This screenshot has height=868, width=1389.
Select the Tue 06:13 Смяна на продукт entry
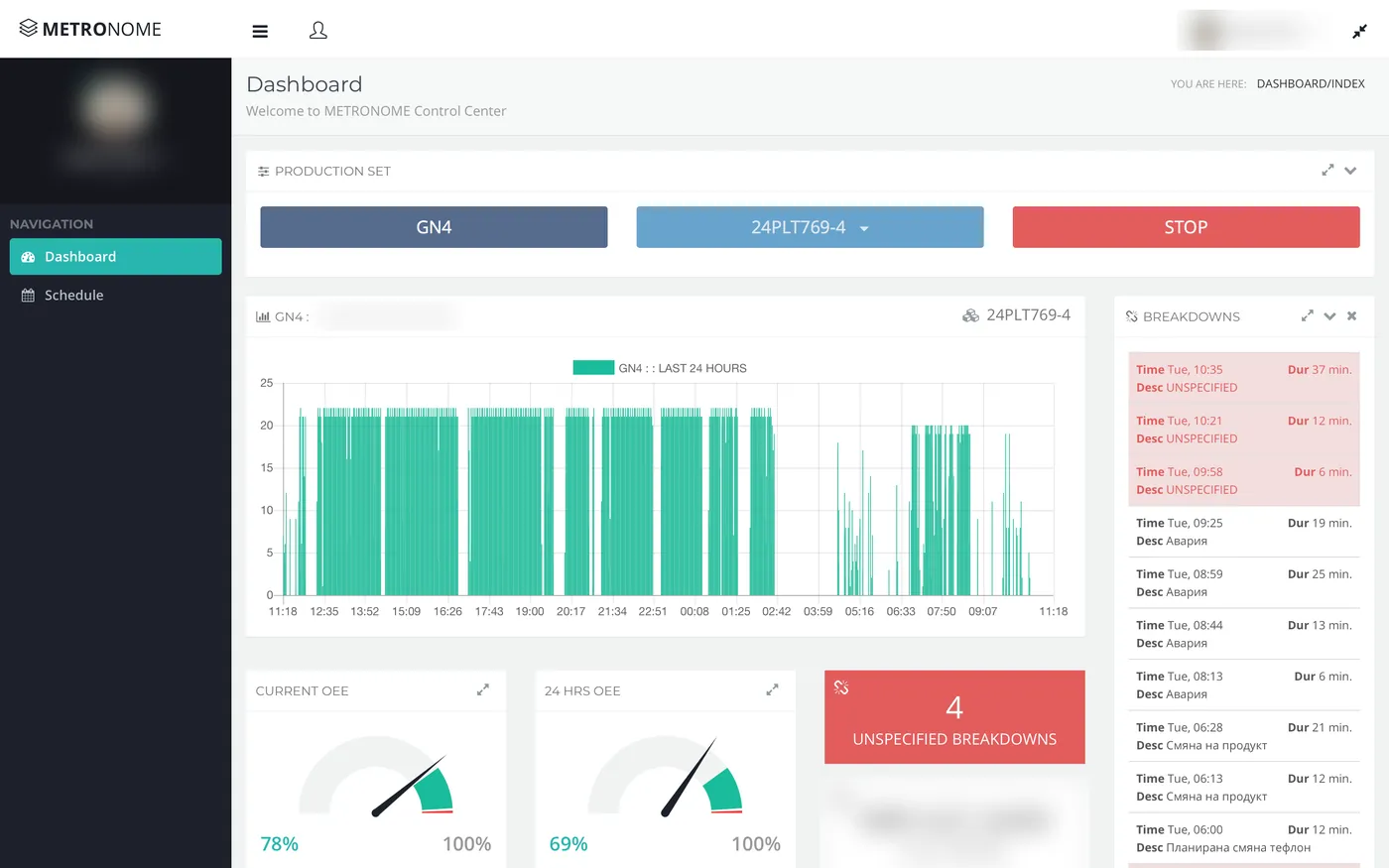point(1244,787)
